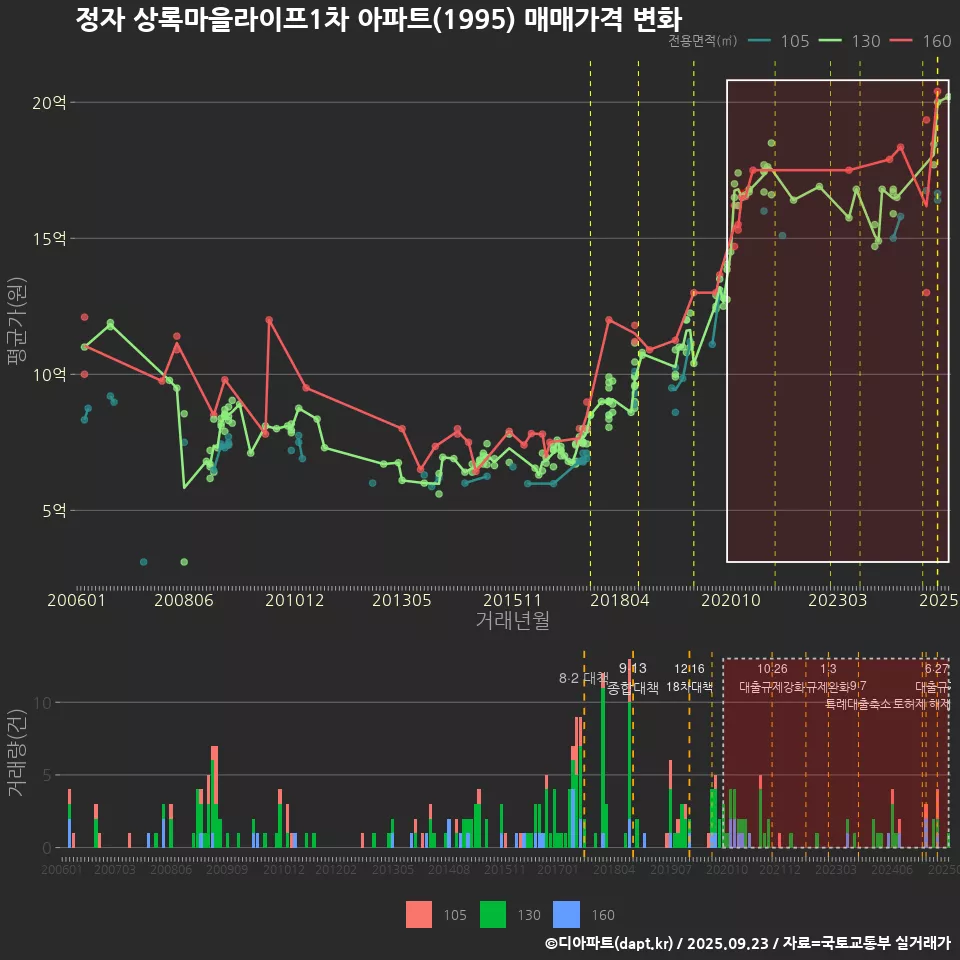Click 200703 on the volume chart axis
The image size is (960, 960).
(x=114, y=869)
